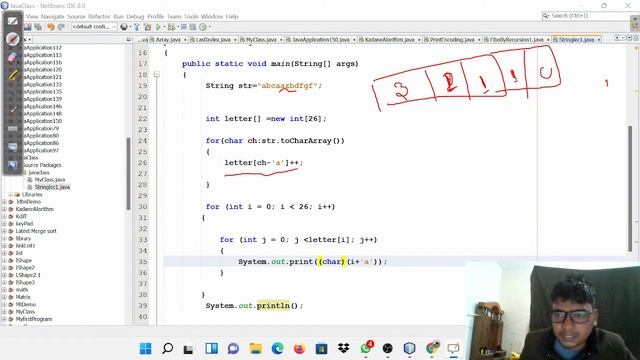Select the pink eraser annotation tool
The width and height of the screenshot is (640, 360).
coord(12,57)
